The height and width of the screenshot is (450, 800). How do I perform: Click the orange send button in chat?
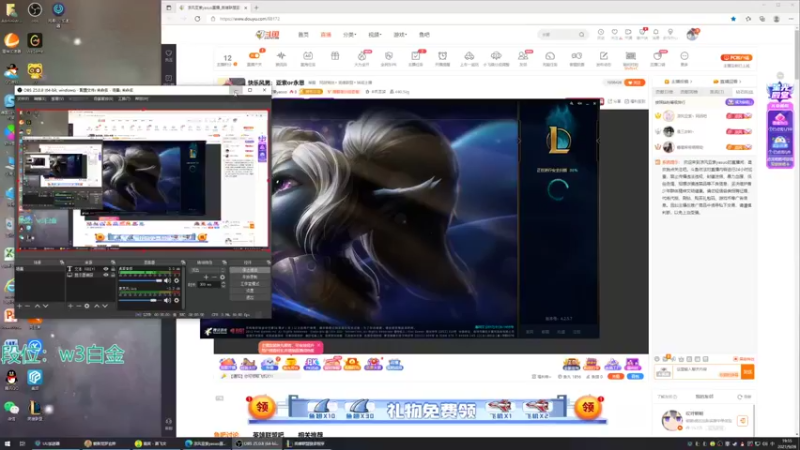(747, 372)
